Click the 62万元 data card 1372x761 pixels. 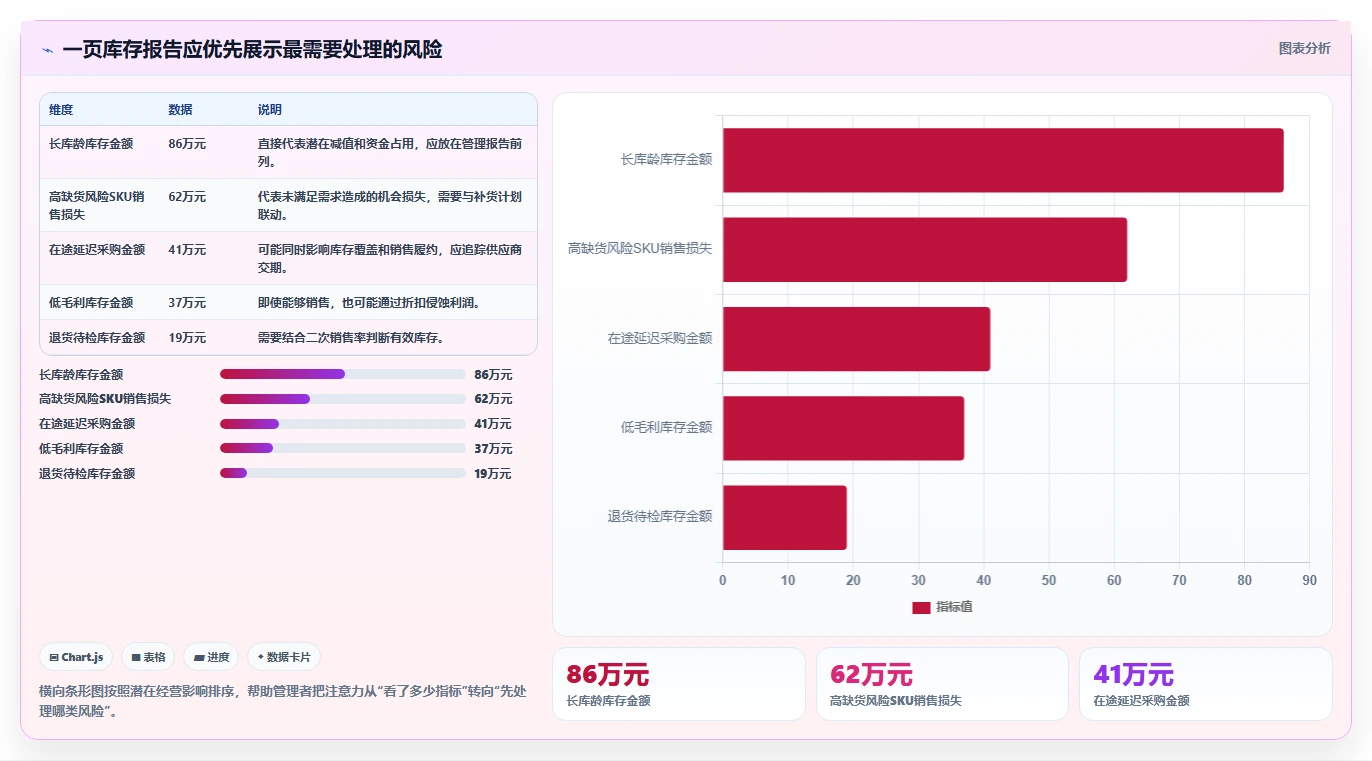point(942,684)
